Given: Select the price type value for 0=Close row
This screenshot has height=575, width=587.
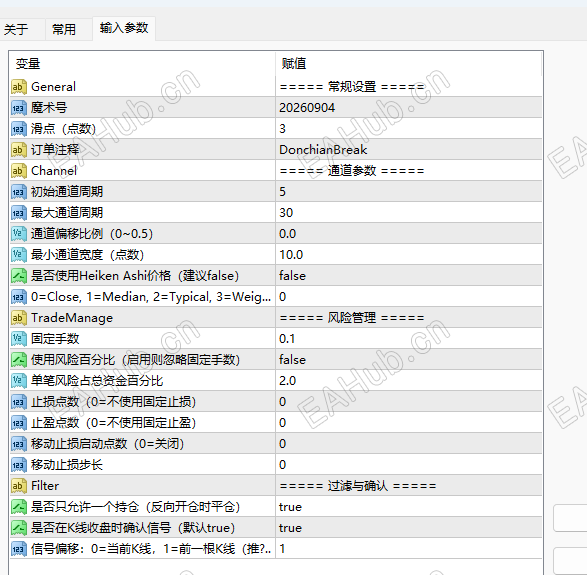Looking at the screenshot, I should 283,297.
